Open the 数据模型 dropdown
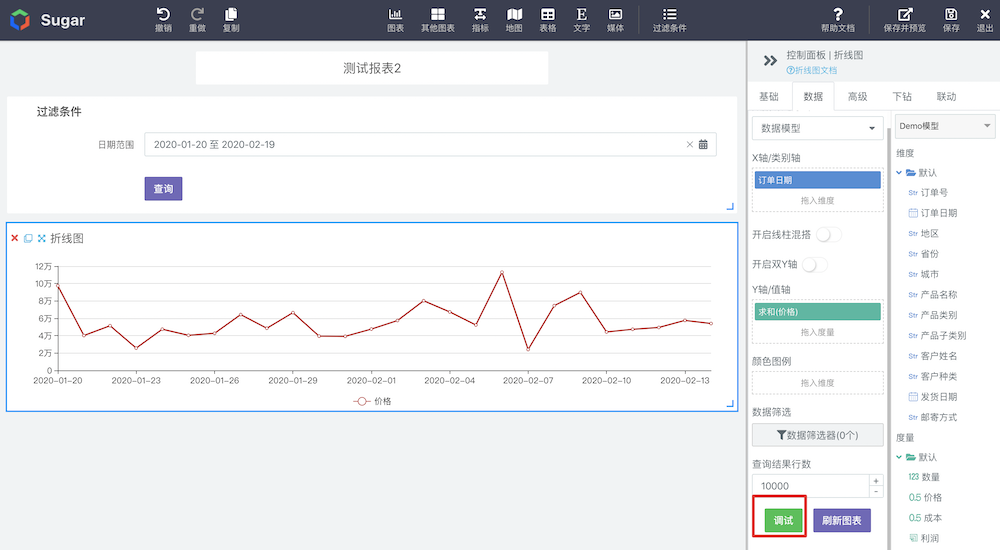Screen dimensions: 1000x550 818,128
